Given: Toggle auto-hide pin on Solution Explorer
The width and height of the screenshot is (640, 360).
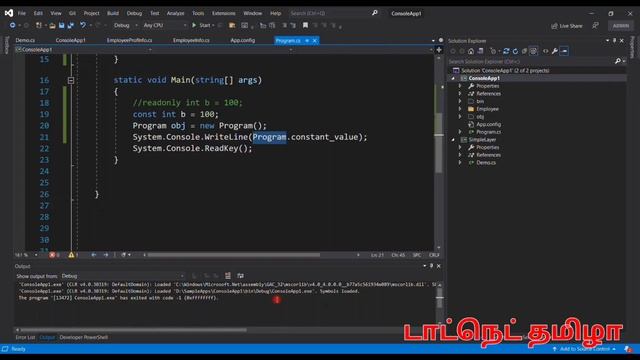Looking at the screenshot, I should pos(614,41).
